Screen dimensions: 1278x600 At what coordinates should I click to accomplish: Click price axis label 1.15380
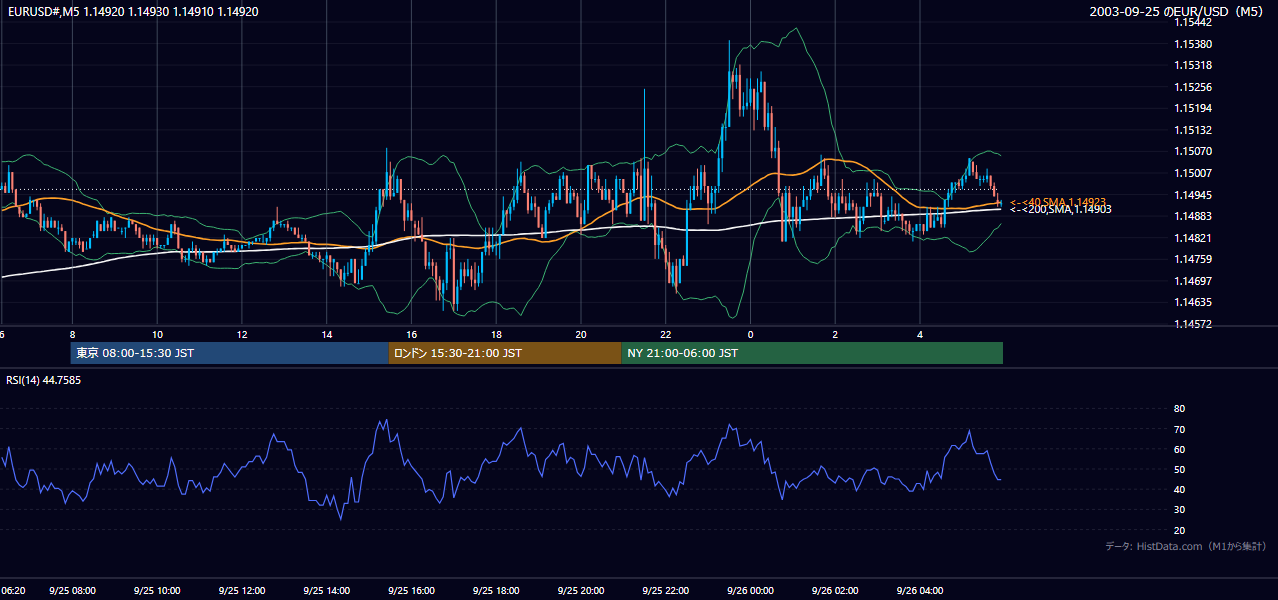point(1193,45)
